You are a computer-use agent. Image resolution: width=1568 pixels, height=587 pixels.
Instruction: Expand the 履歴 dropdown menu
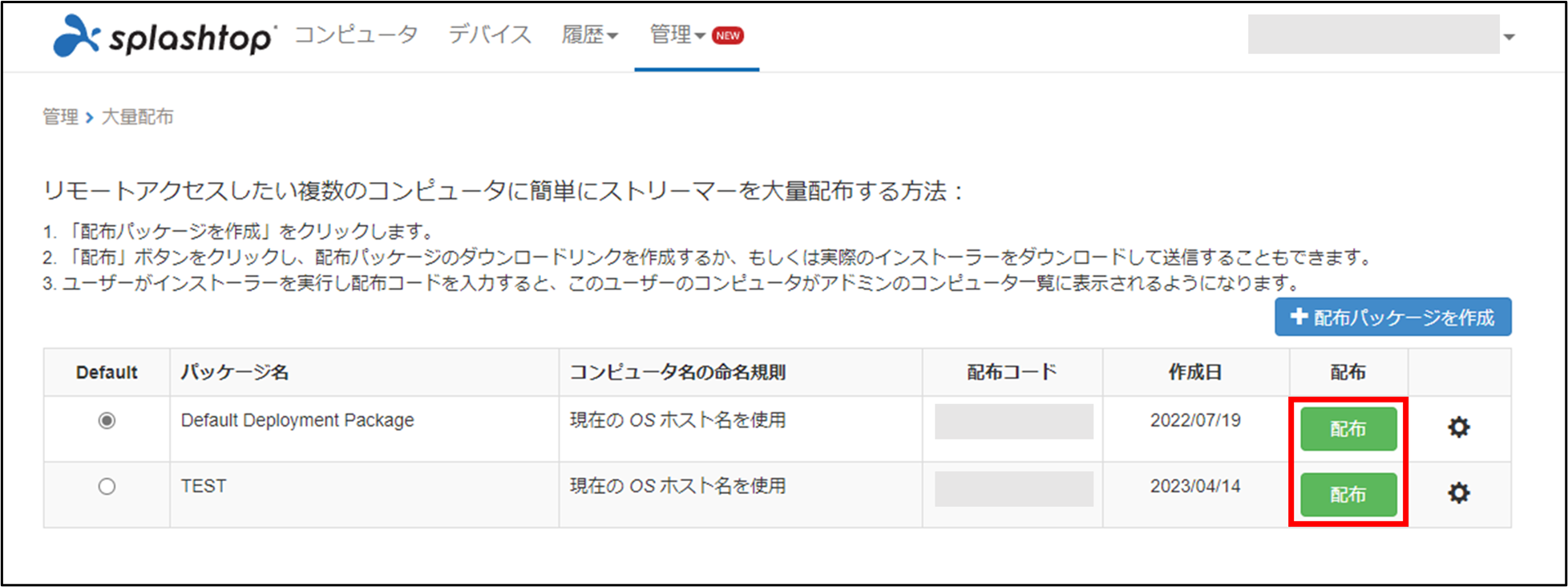click(x=589, y=35)
